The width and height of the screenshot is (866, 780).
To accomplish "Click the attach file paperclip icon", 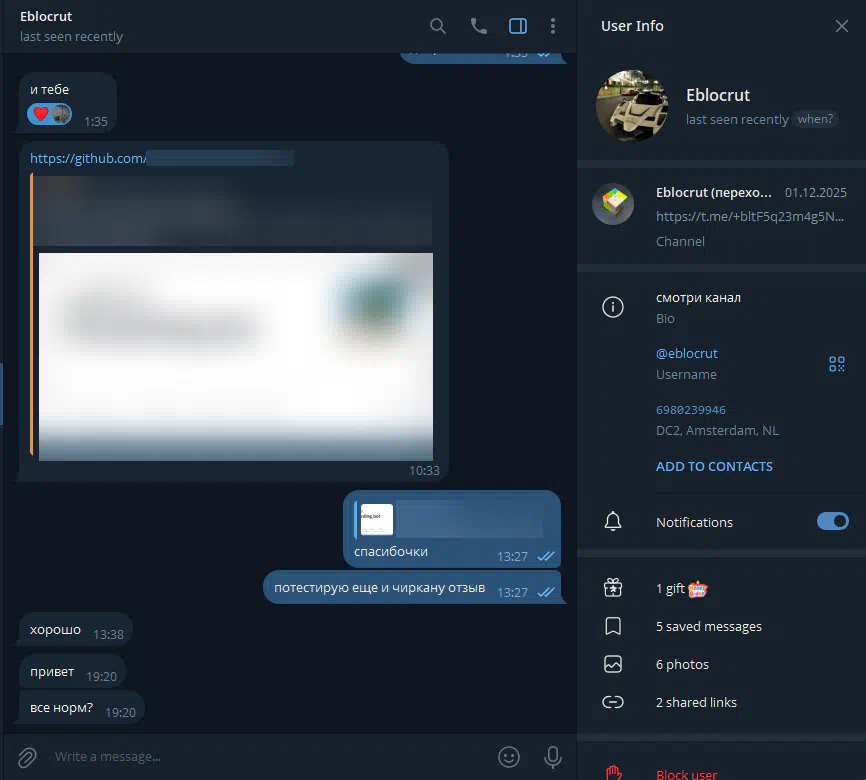I will (x=27, y=756).
